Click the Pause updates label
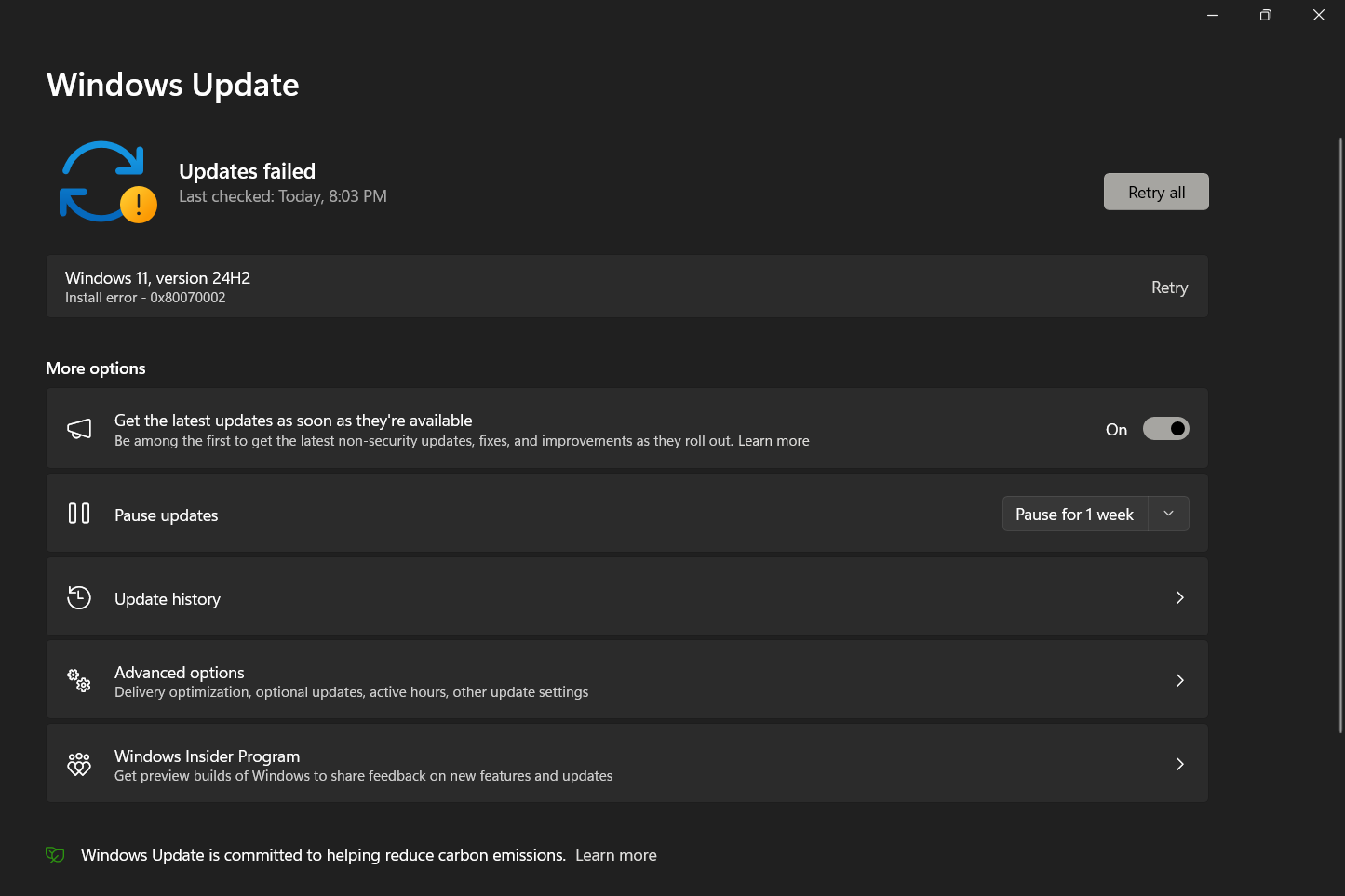Screen dimensions: 1345x896 click(166, 515)
